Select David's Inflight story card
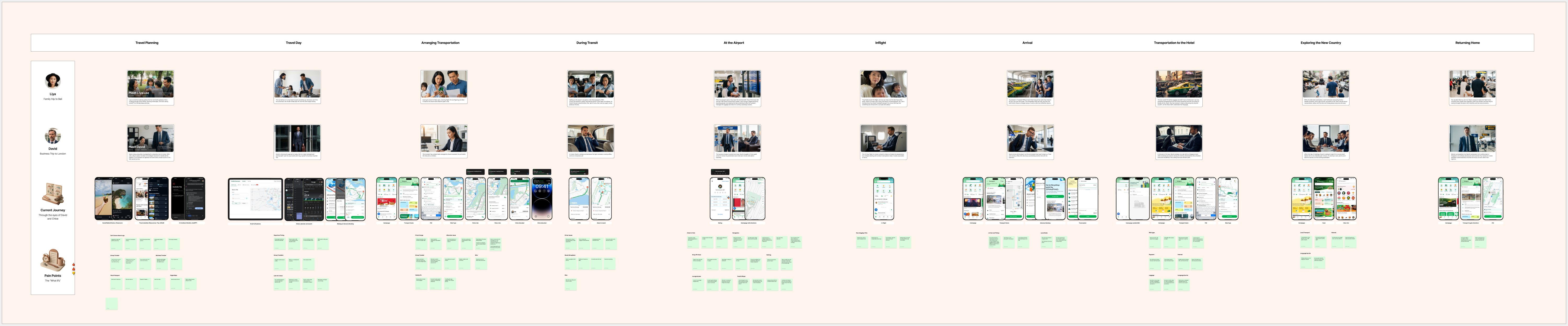The width and height of the screenshot is (1568, 326). [883, 142]
